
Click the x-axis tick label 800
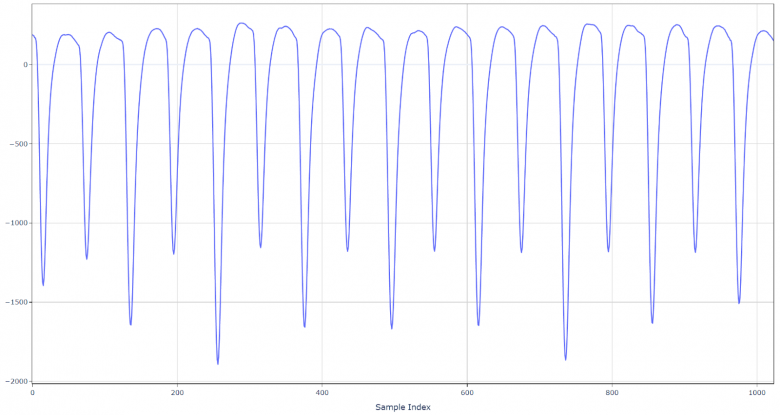click(612, 392)
